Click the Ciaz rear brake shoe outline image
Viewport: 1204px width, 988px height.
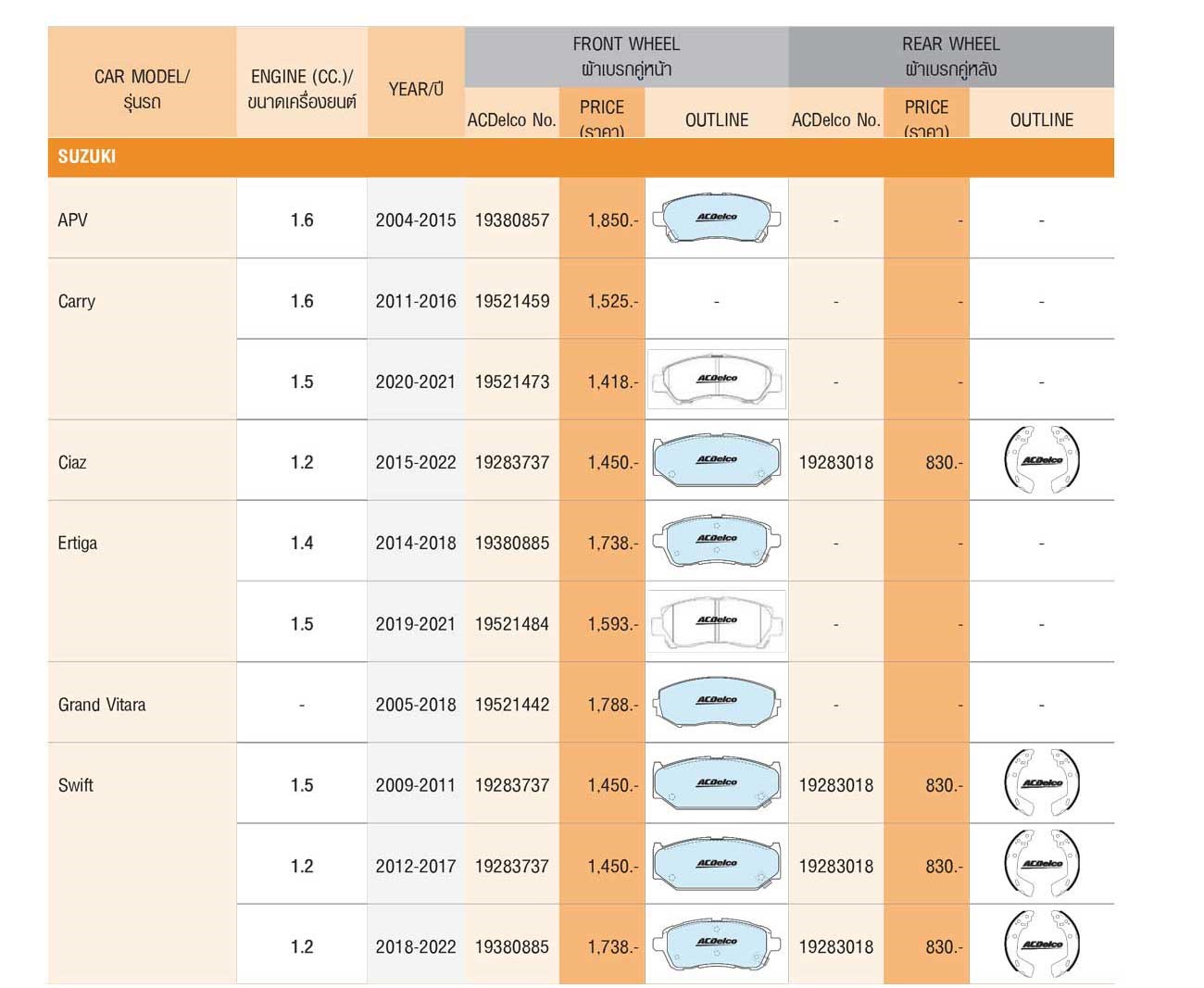1042,459
